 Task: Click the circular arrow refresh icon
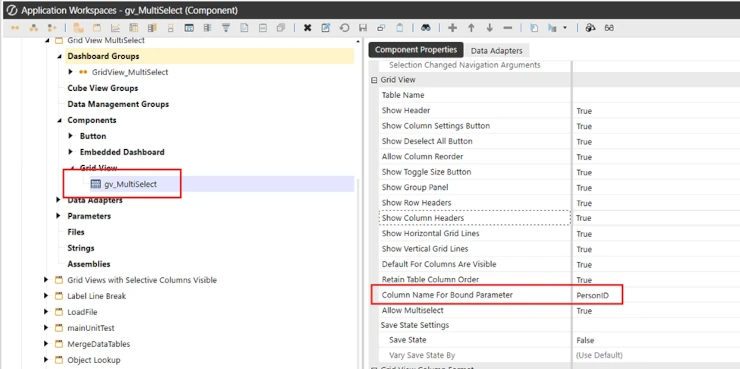pos(345,28)
